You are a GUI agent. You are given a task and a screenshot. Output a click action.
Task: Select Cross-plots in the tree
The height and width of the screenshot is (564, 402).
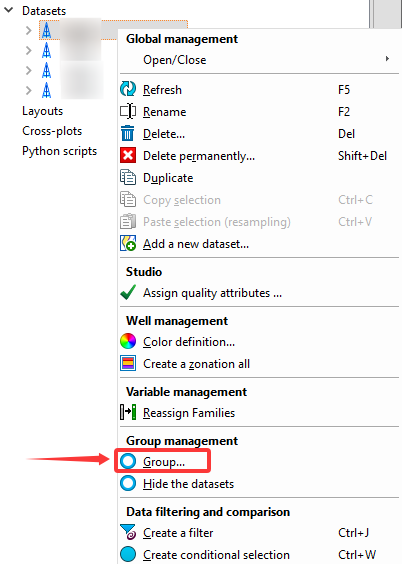pos(52,131)
